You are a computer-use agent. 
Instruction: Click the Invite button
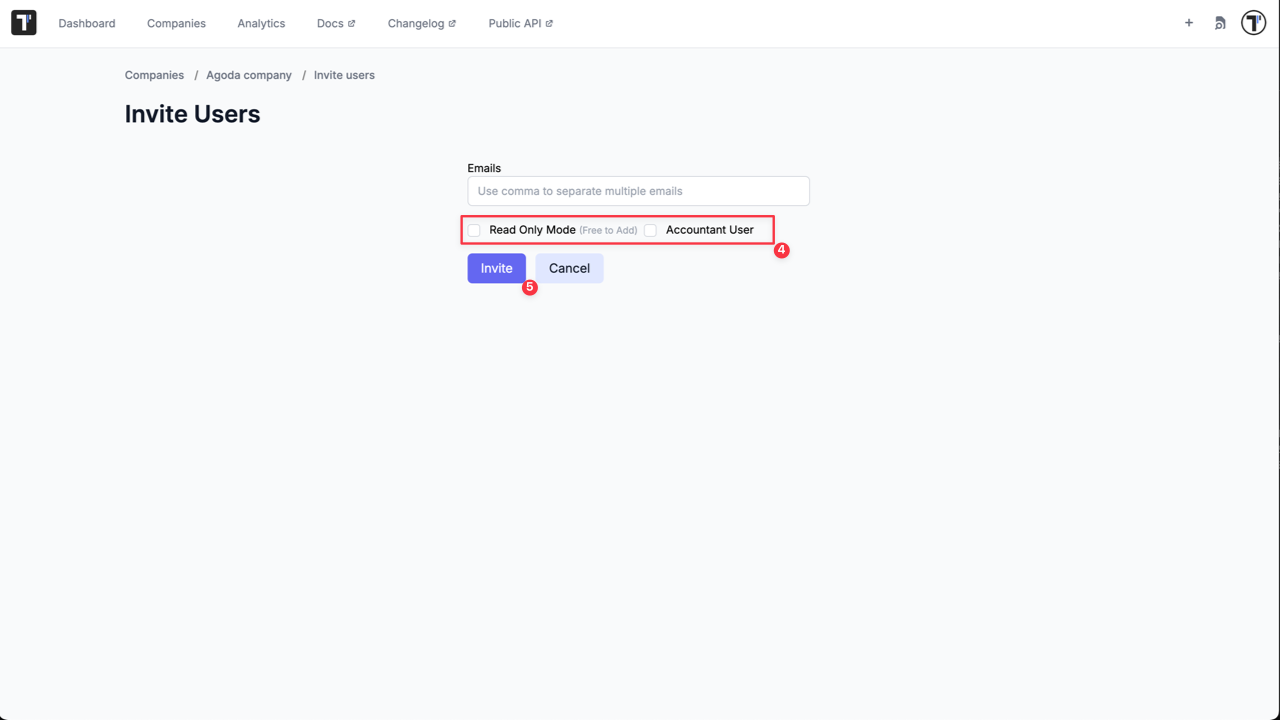pyautogui.click(x=496, y=268)
